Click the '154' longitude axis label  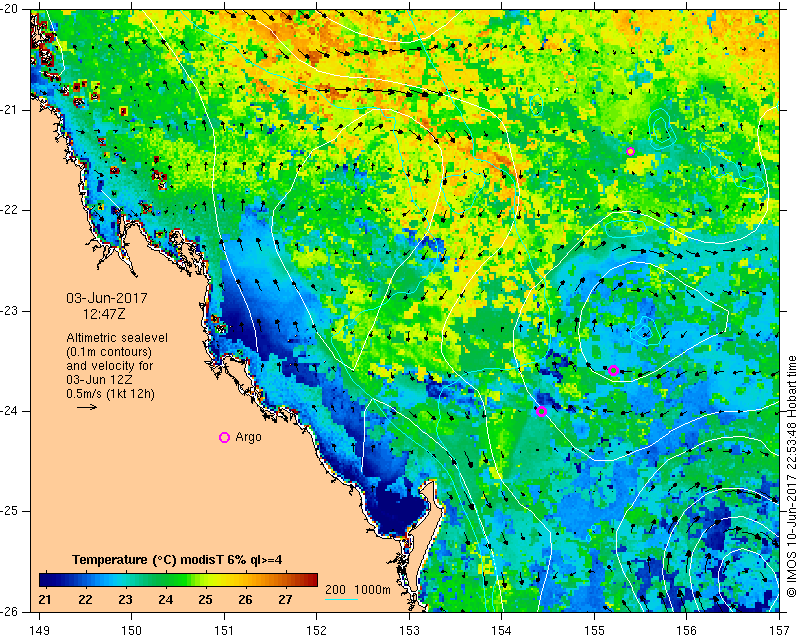coord(502,631)
